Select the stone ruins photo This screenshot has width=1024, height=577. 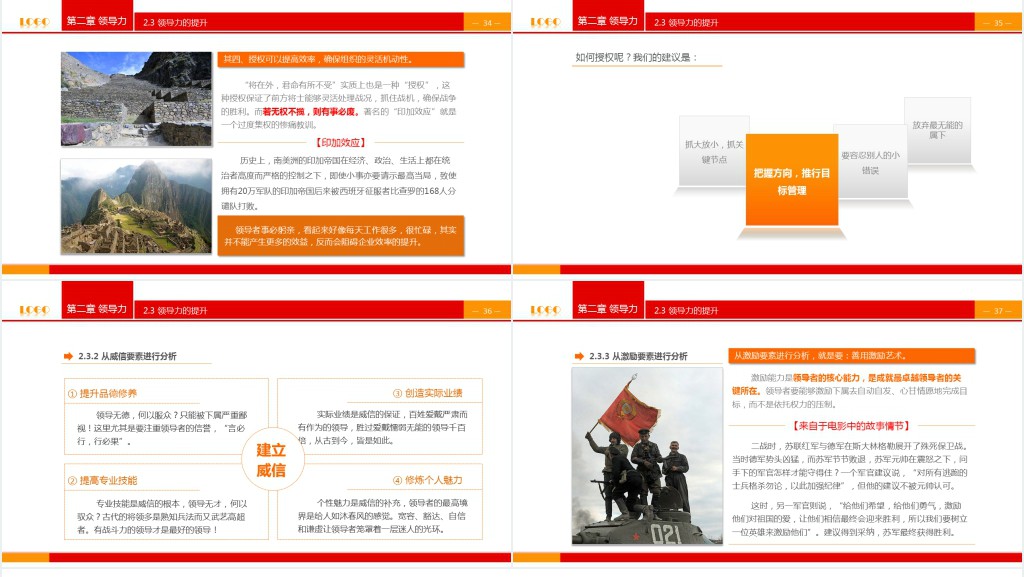click(x=136, y=99)
